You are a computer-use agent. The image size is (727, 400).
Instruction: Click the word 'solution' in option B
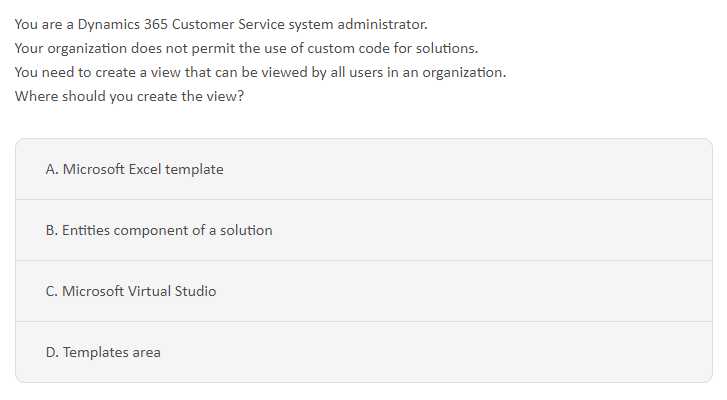246,230
